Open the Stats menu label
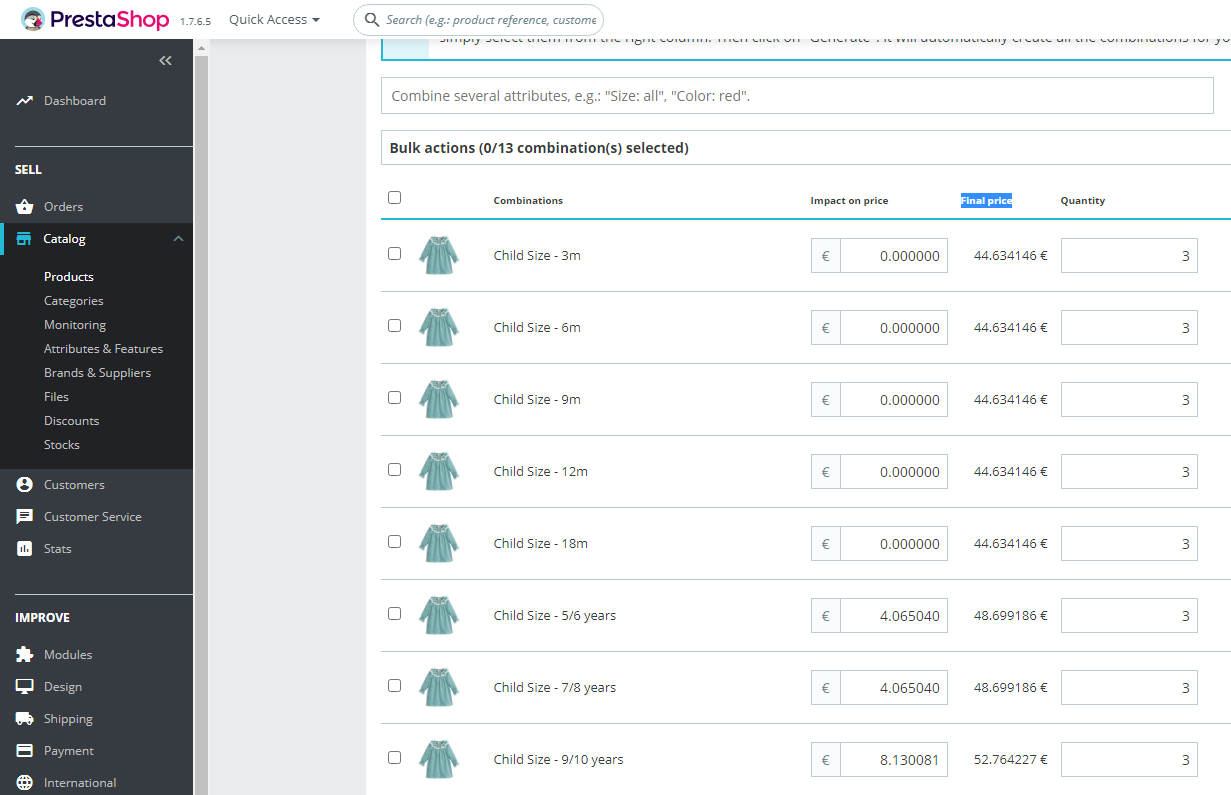1231x795 pixels. coord(58,549)
